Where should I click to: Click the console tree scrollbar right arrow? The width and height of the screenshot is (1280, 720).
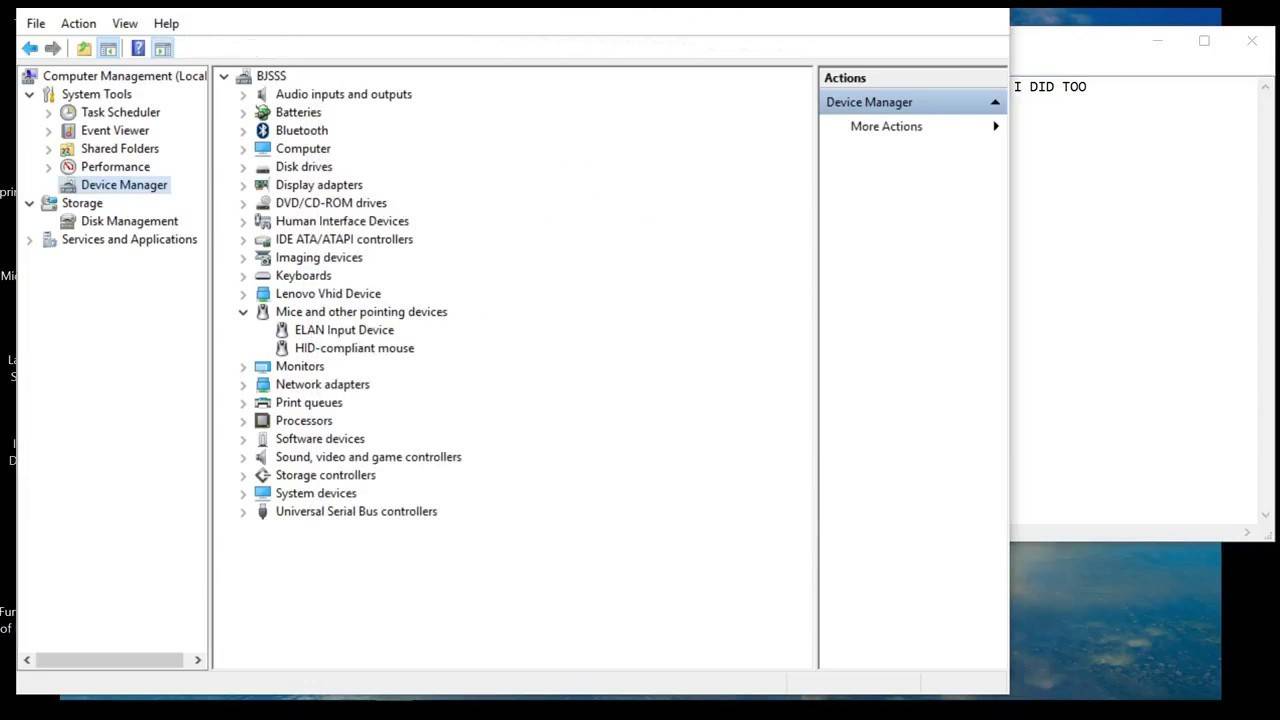(x=198, y=660)
